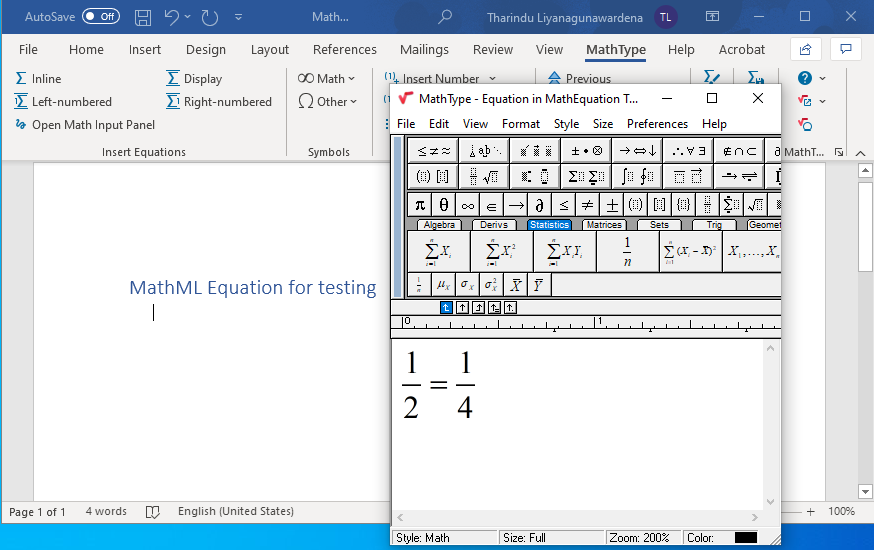The width and height of the screenshot is (874, 550).
Task: Click MathType horizontal scrollbar right arrow
Action: tap(755, 518)
